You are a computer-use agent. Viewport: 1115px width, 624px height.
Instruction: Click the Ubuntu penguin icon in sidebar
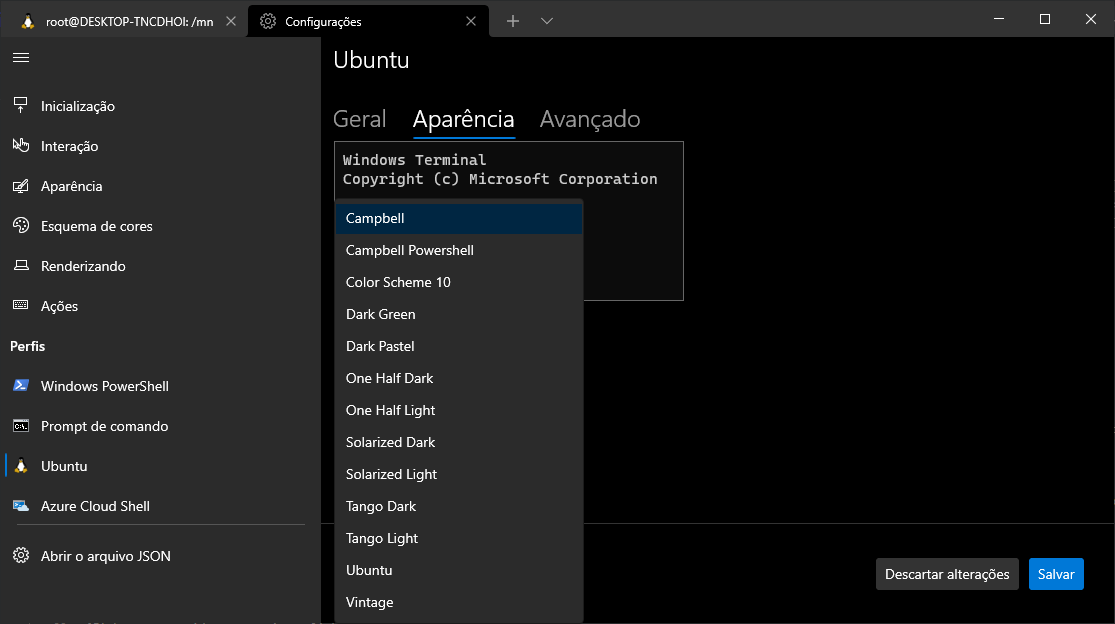tap(21, 466)
